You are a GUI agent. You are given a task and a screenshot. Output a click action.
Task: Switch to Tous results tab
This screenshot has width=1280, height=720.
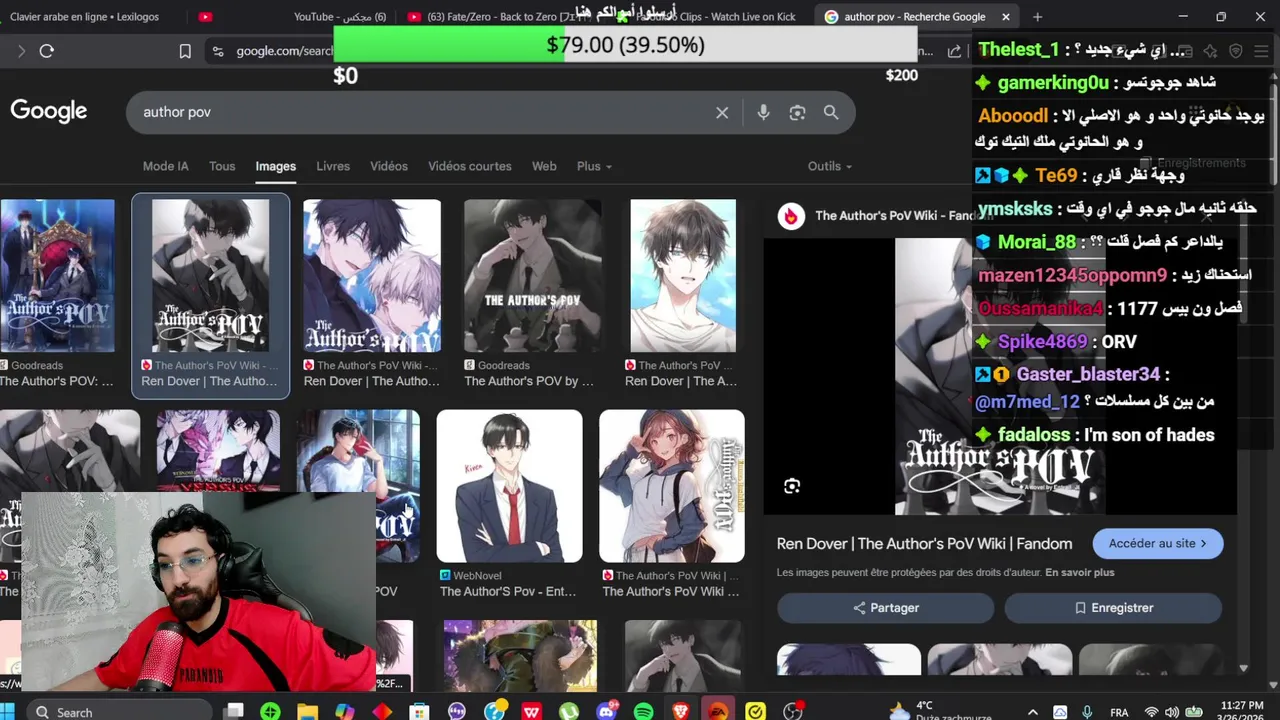pyautogui.click(x=222, y=166)
